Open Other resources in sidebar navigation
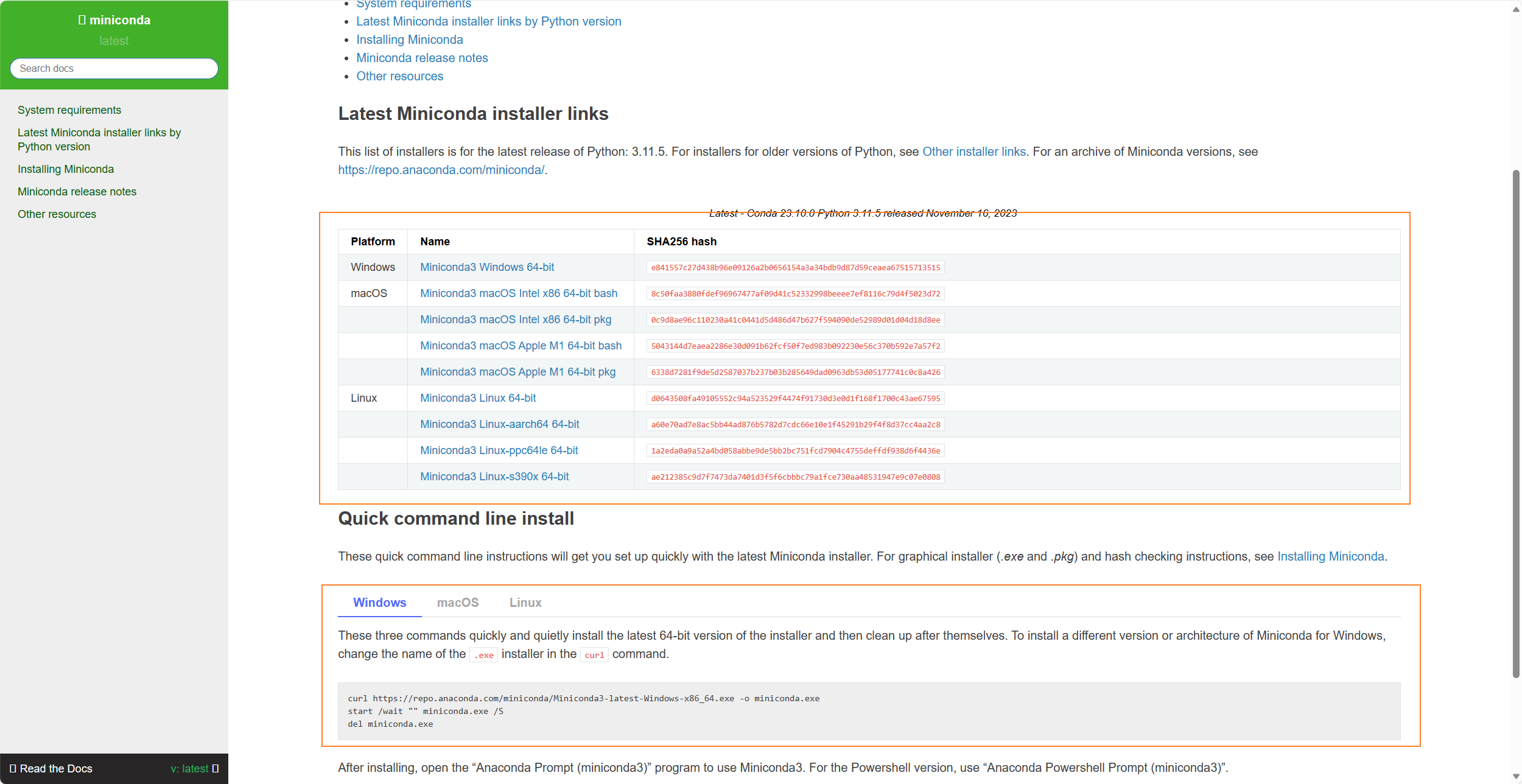1522x784 pixels. (57, 214)
